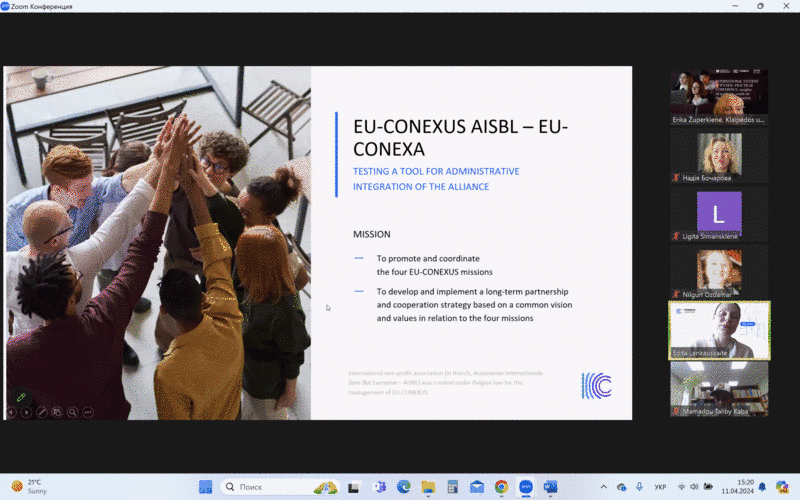Viewport: 800px width, 500px height.
Task: Switch the УКР keyboard language
Action: coord(660,487)
